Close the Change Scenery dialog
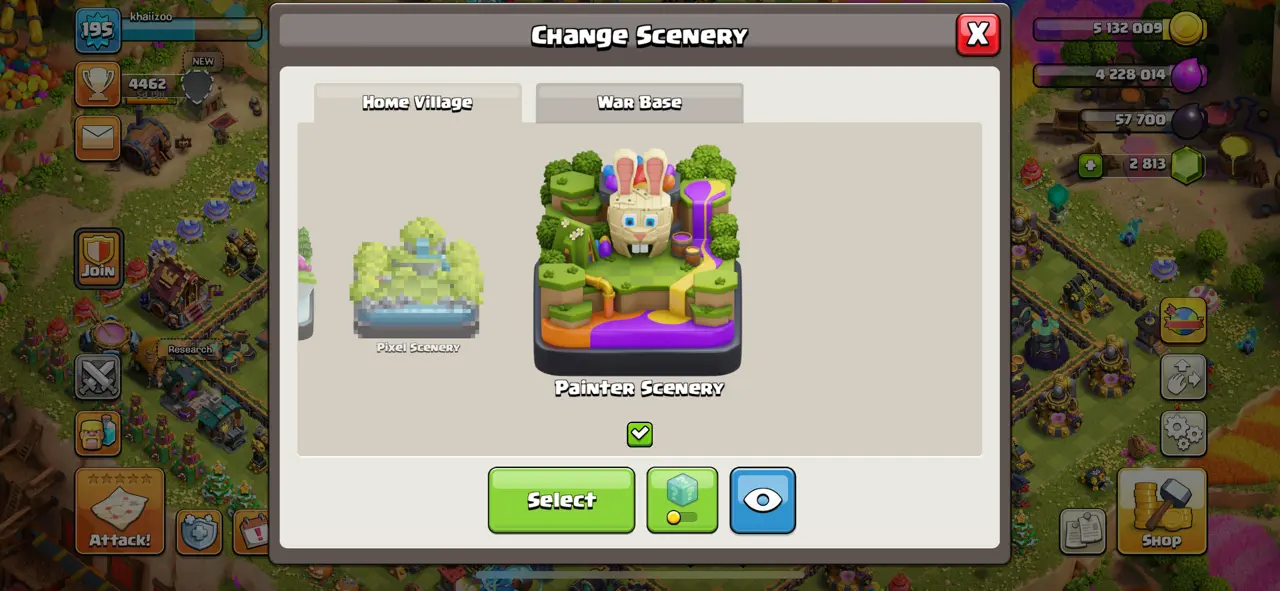The image size is (1280, 591). coord(978,34)
